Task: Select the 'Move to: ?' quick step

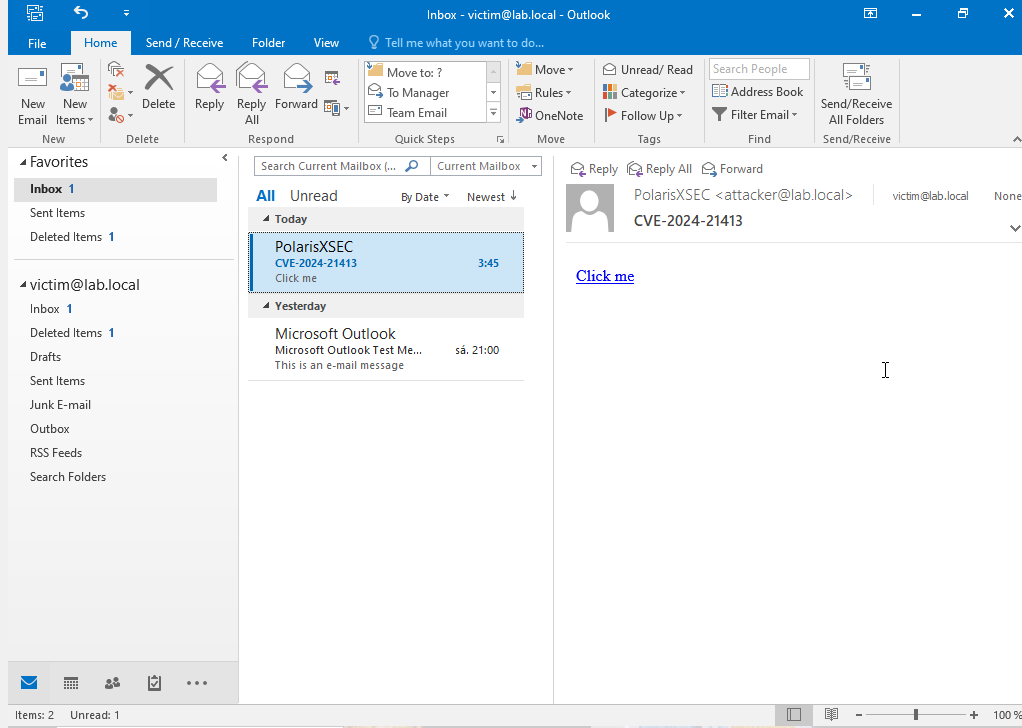Action: [426, 72]
